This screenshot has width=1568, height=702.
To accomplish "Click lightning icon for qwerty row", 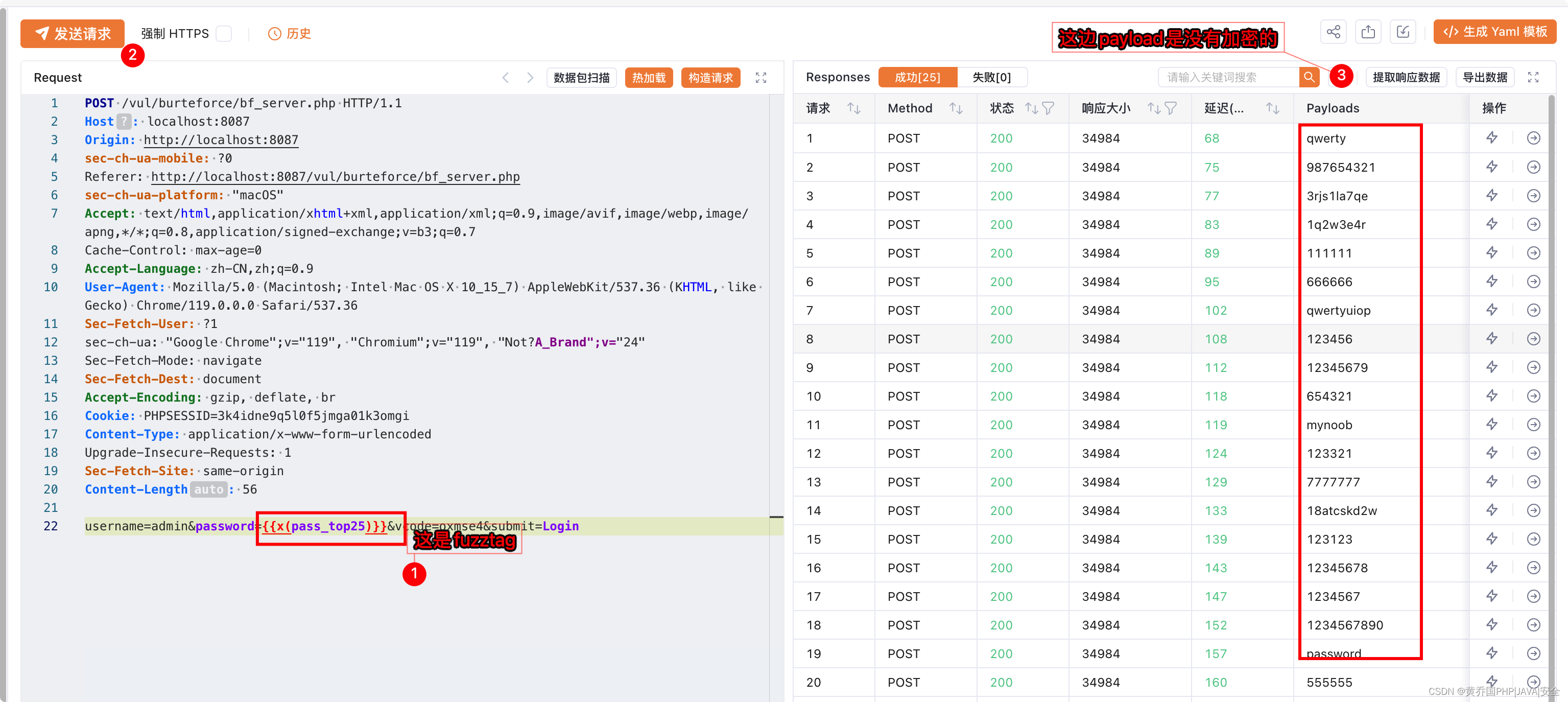I will click(x=1491, y=138).
